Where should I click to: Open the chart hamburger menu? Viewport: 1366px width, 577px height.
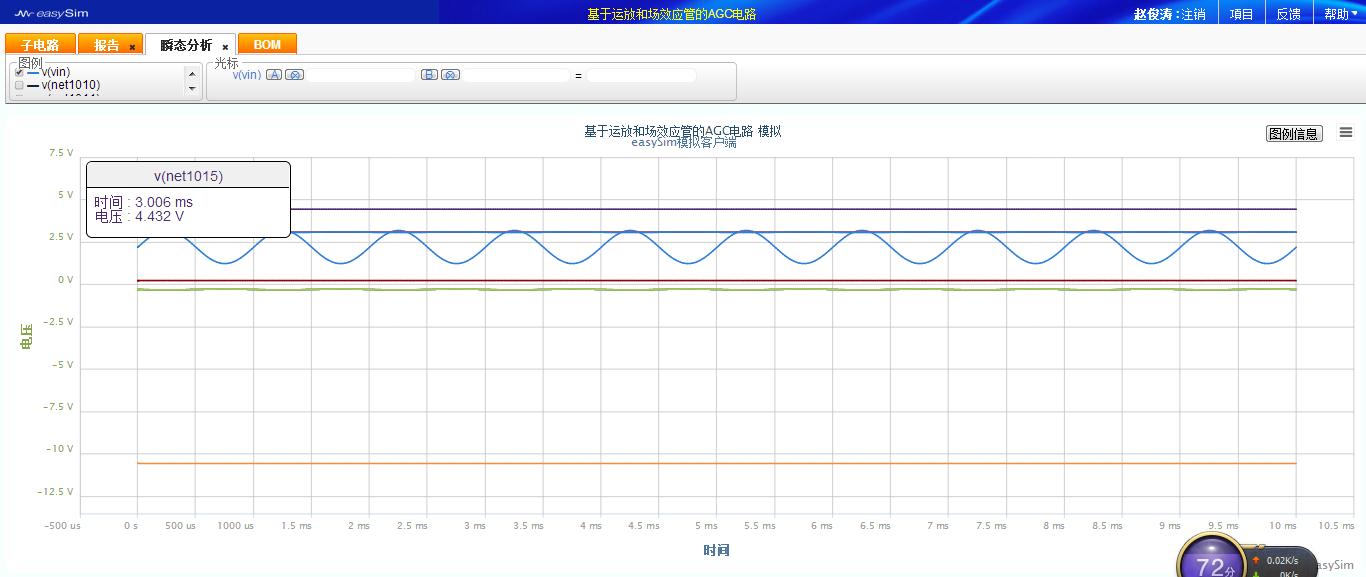[1345, 133]
